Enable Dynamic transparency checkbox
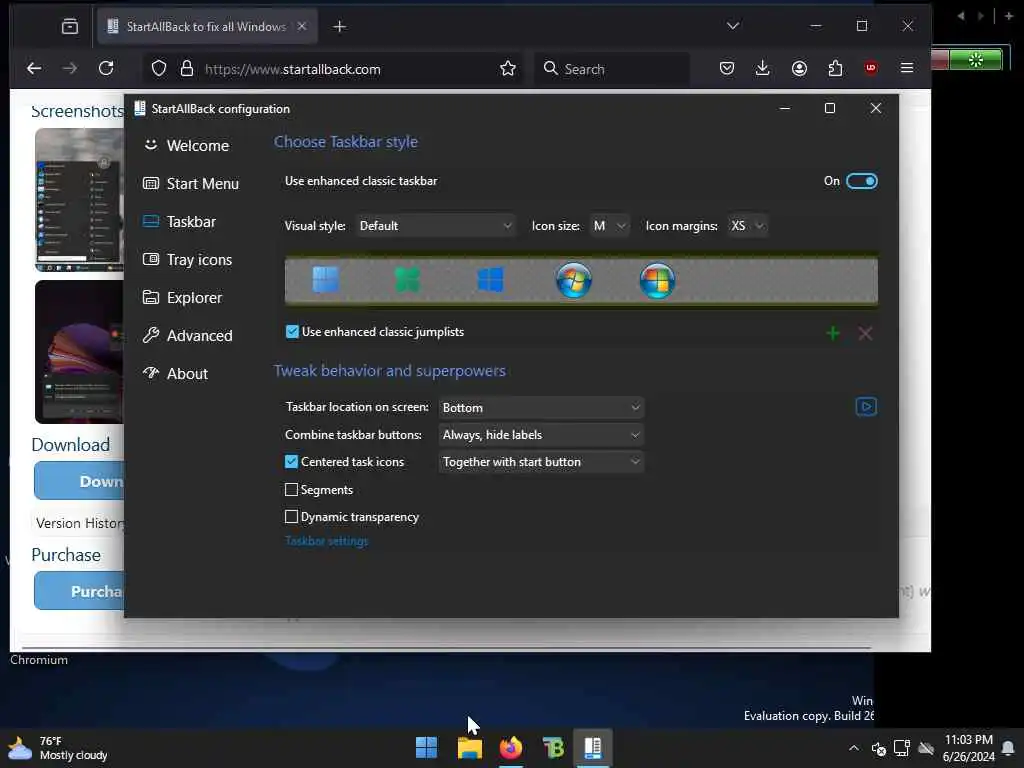1024x768 pixels. 291,517
